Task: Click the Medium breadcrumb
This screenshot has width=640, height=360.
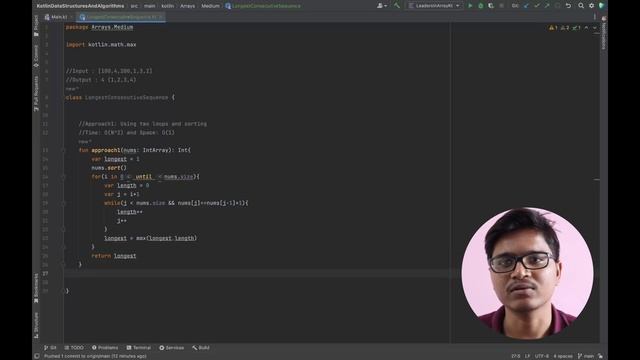Action: [210, 6]
